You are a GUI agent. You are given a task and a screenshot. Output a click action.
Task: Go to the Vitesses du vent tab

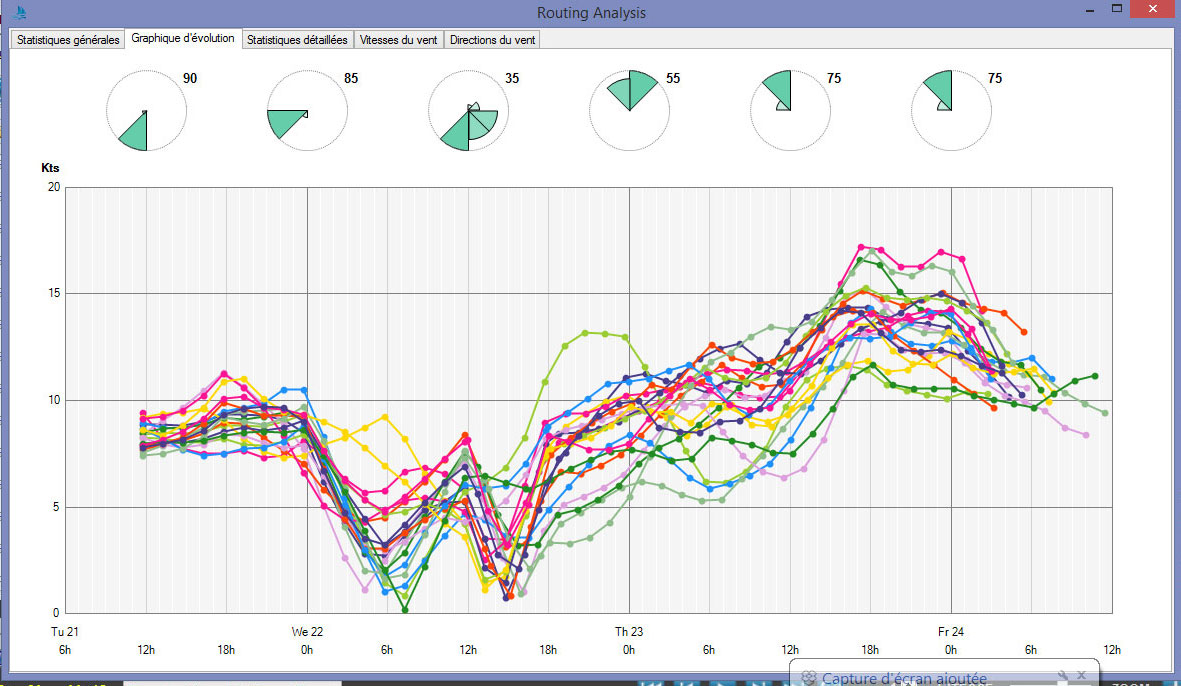tap(398, 40)
